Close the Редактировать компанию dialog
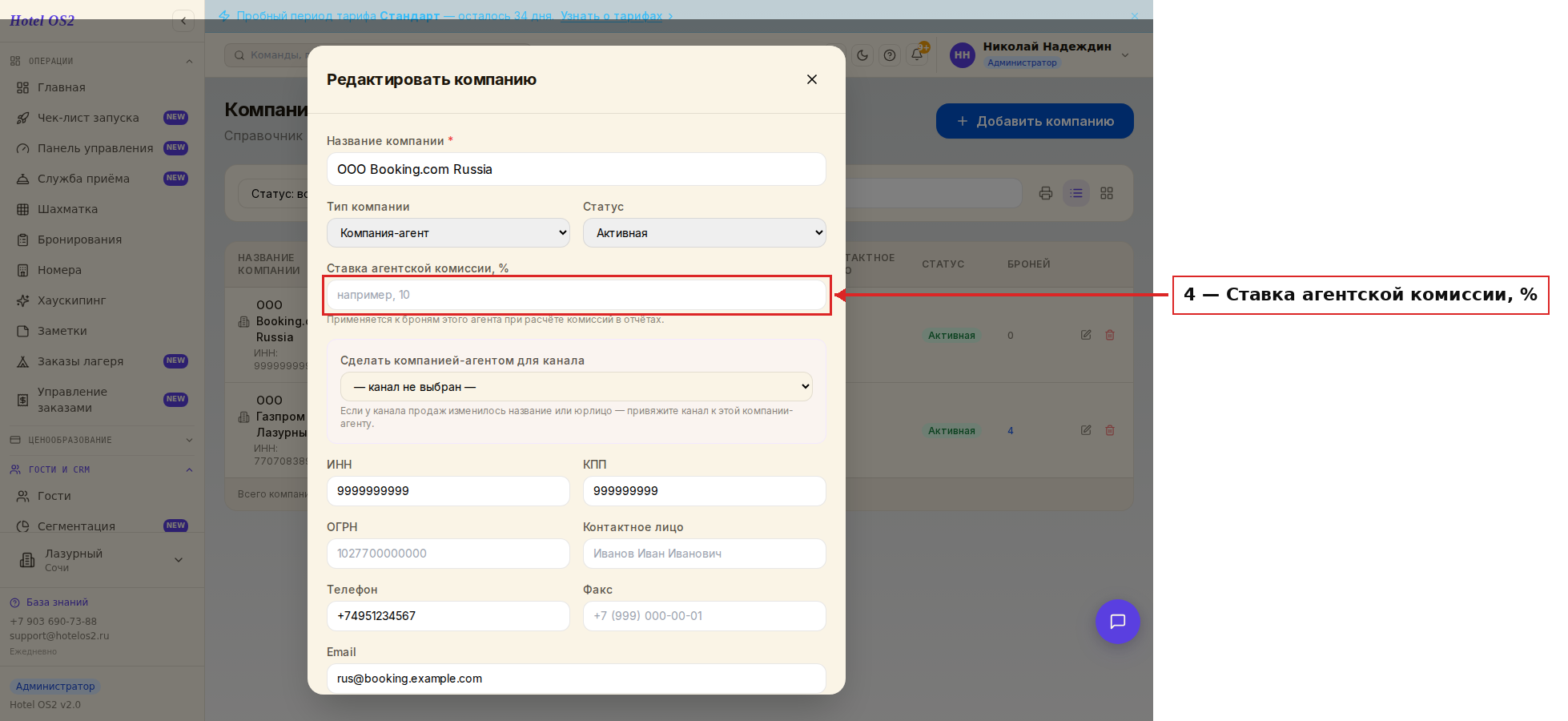The width and height of the screenshot is (1568, 721). 811,79
